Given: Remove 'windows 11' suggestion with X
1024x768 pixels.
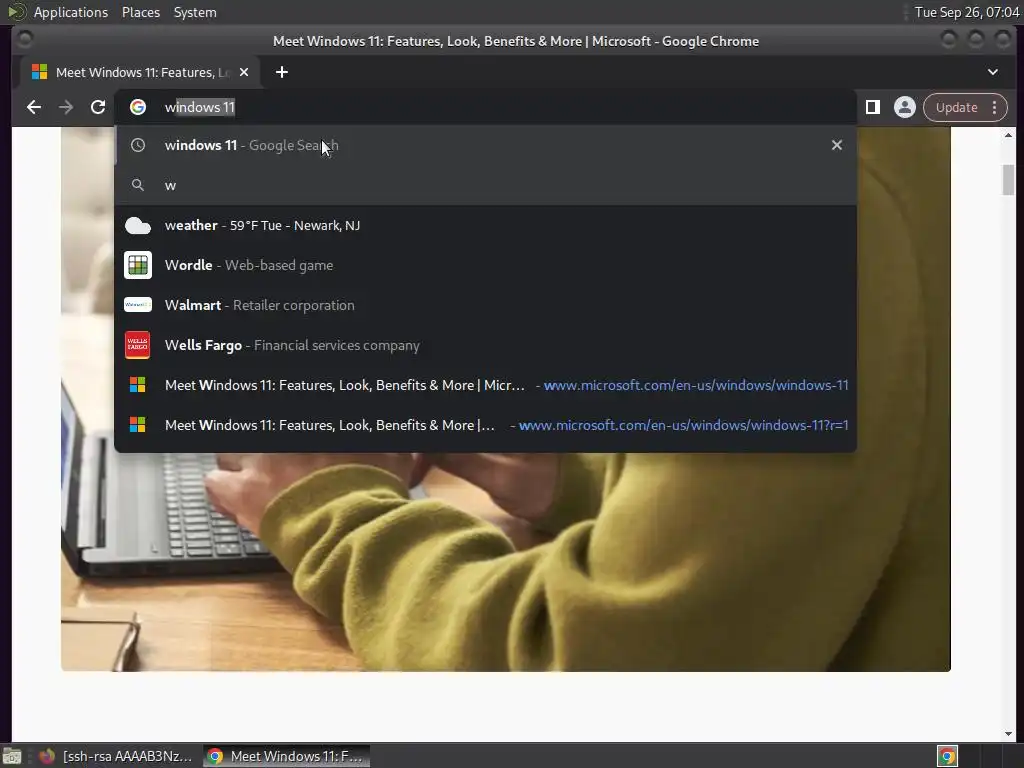Looking at the screenshot, I should pyautogui.click(x=837, y=145).
